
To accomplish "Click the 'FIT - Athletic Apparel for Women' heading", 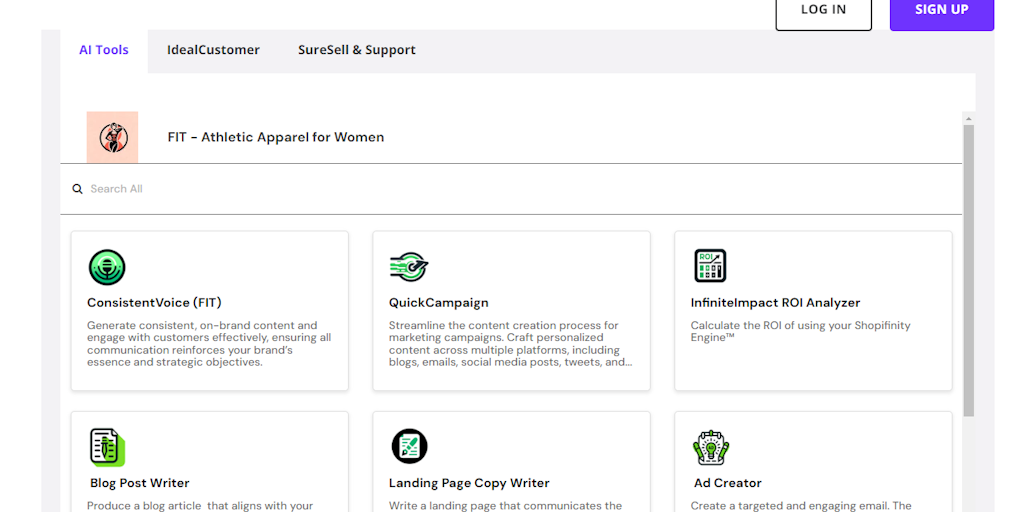I will click(276, 137).
